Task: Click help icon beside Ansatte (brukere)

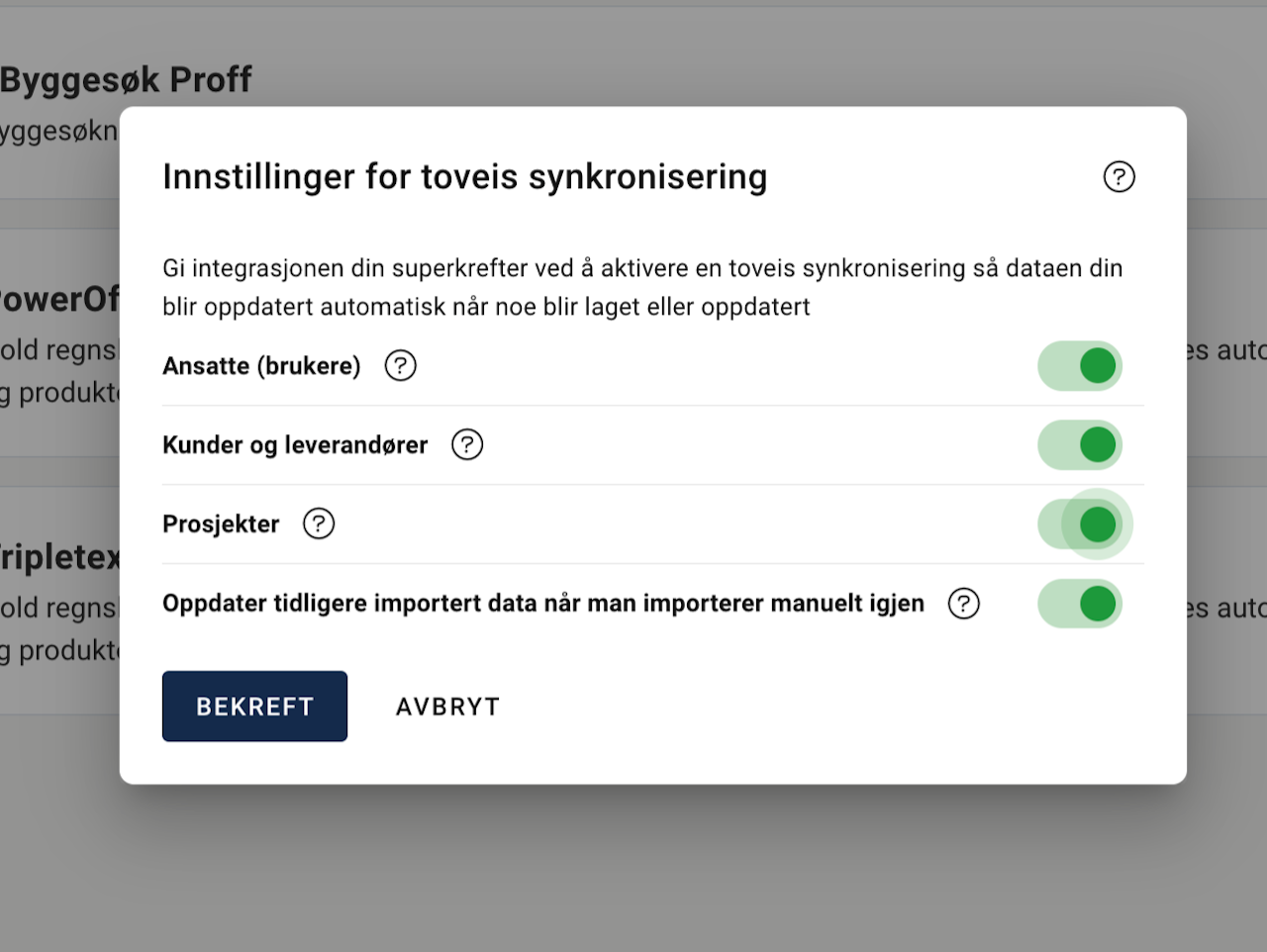Action: coord(400,366)
